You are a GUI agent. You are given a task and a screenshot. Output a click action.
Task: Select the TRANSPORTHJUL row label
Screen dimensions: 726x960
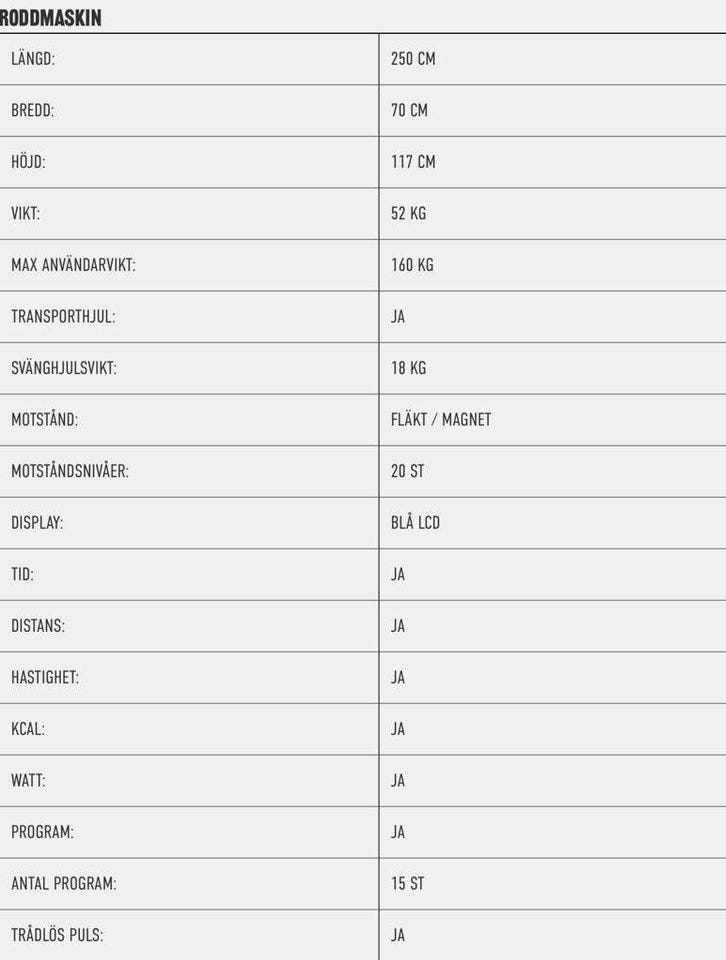click(63, 317)
